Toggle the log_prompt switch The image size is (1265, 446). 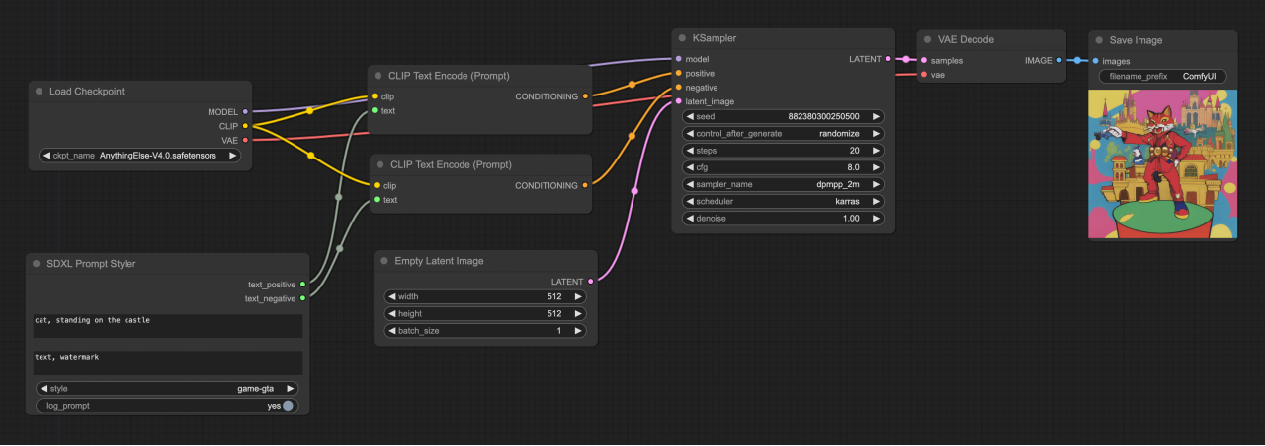click(288, 406)
